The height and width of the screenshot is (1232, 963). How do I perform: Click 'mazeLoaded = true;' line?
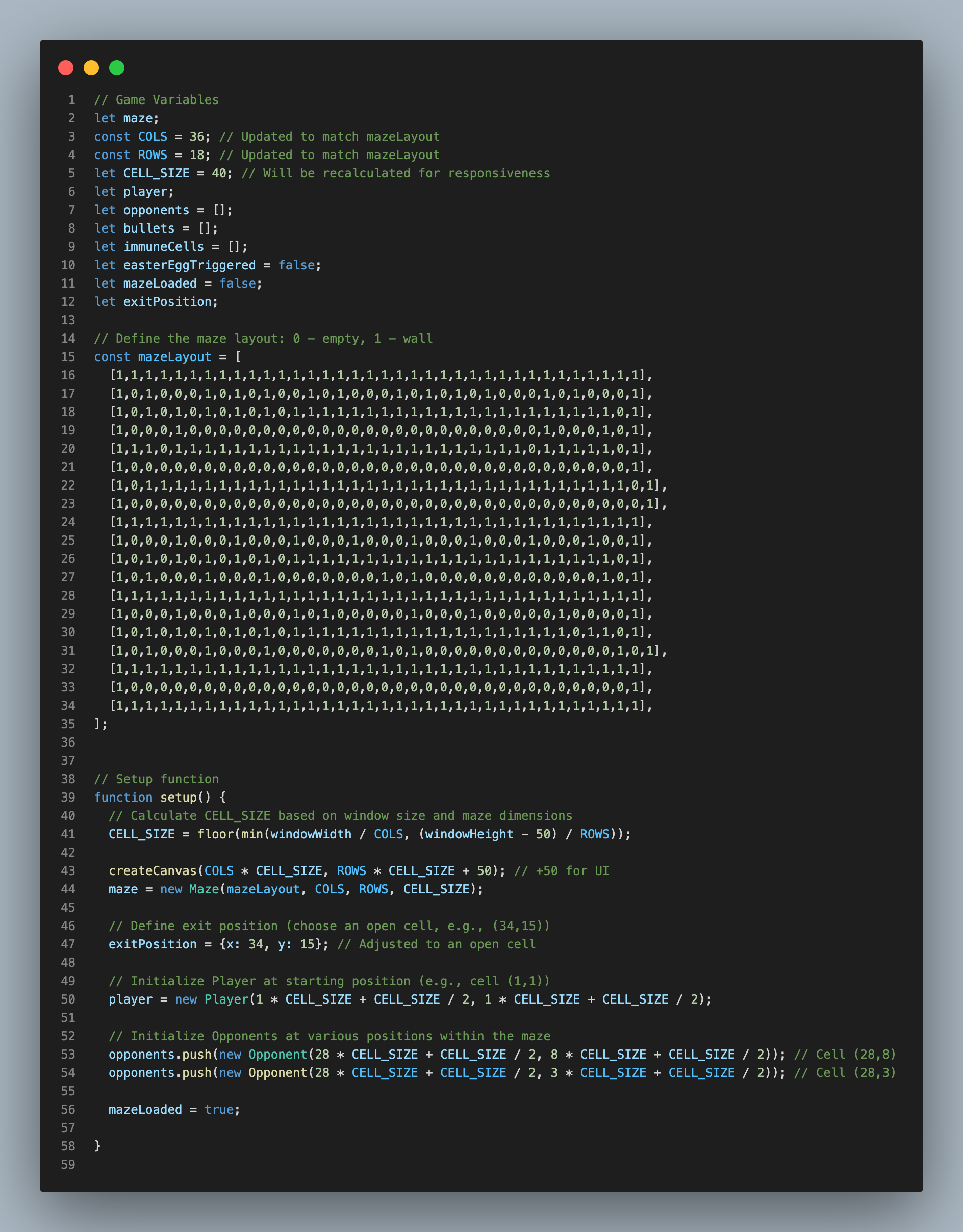click(x=174, y=1110)
